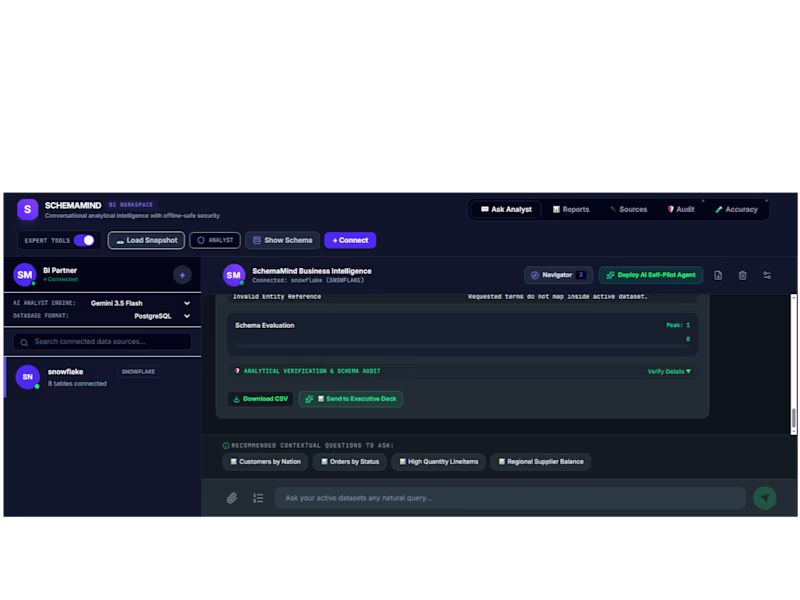Click the BI Partner SM avatar
Image resolution: width=800 pixels, height=600 pixels.
[x=24, y=275]
